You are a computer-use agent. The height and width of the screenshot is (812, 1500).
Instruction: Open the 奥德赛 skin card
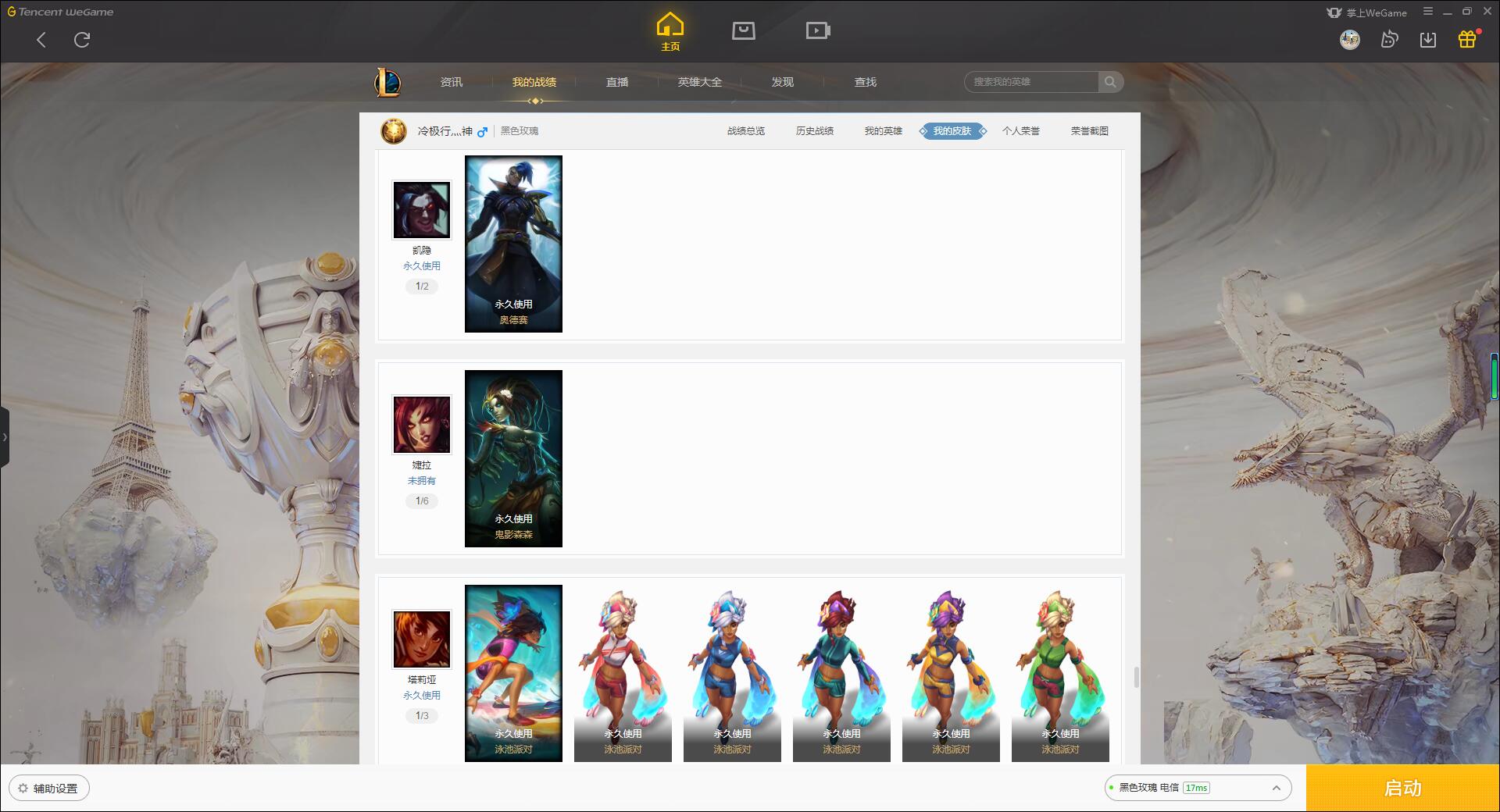click(513, 244)
